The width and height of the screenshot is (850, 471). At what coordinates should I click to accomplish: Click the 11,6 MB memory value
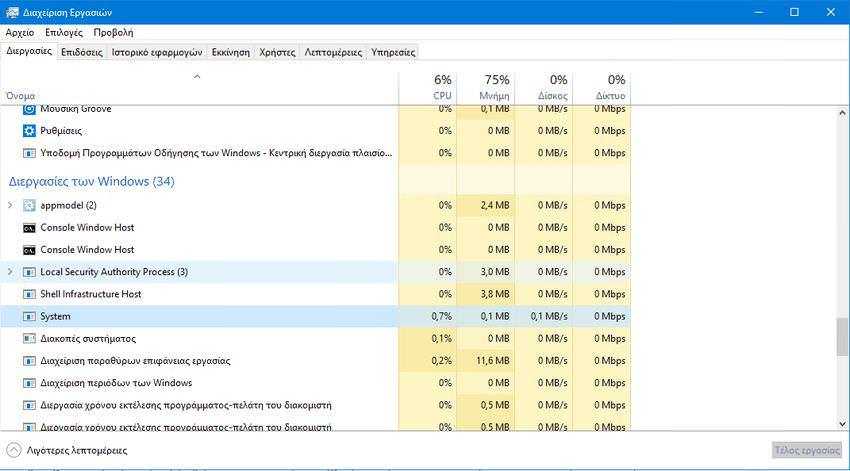492,361
